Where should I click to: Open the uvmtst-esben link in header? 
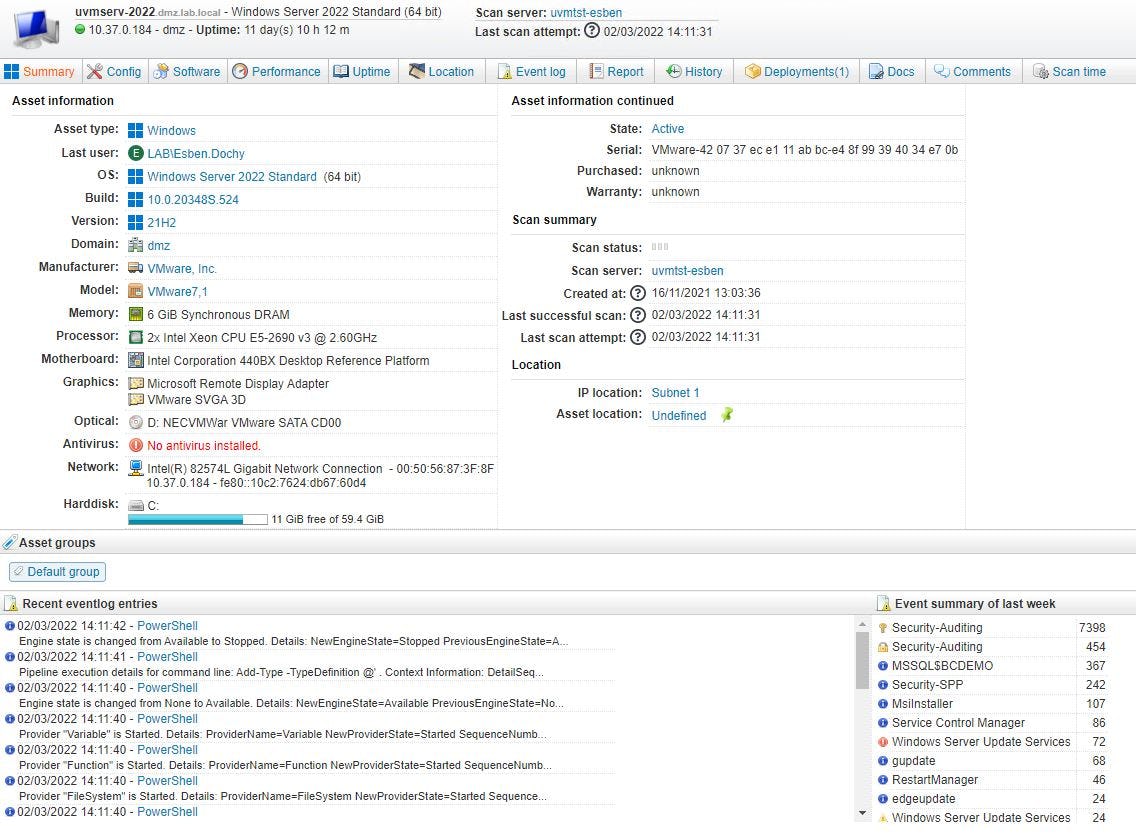click(586, 12)
